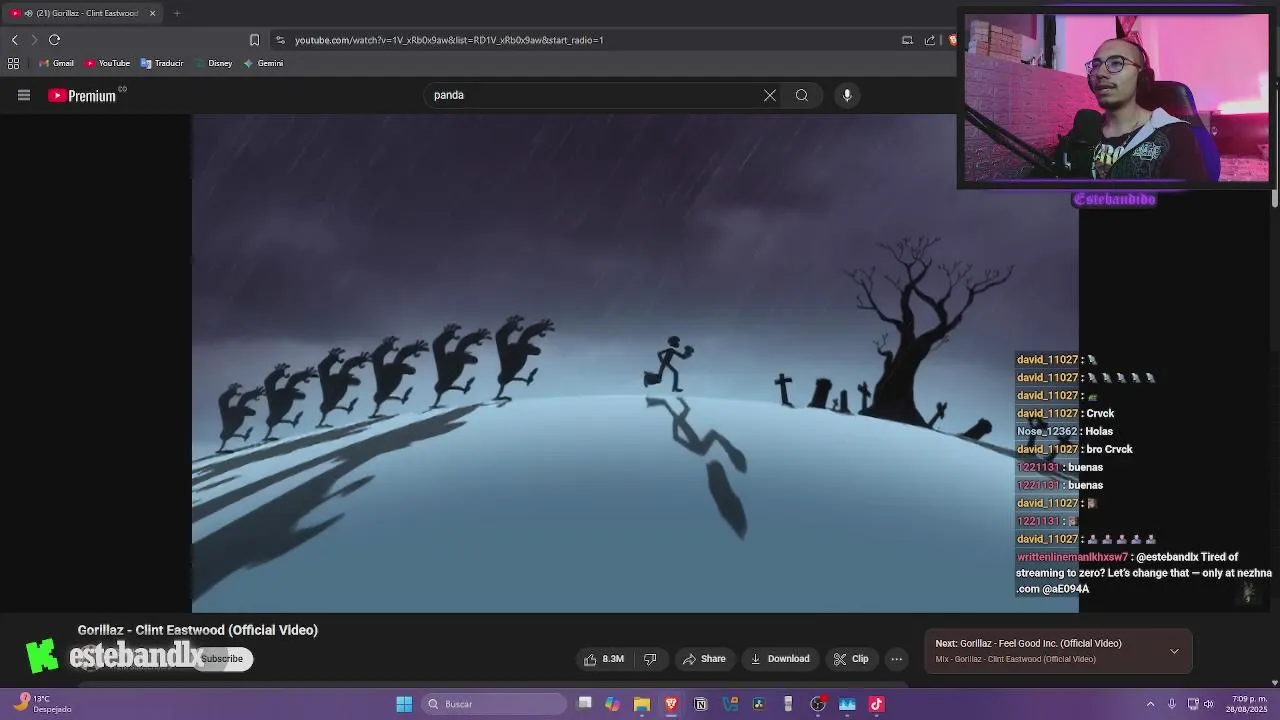
Task: Click the browser share page icon
Action: pos(930,40)
